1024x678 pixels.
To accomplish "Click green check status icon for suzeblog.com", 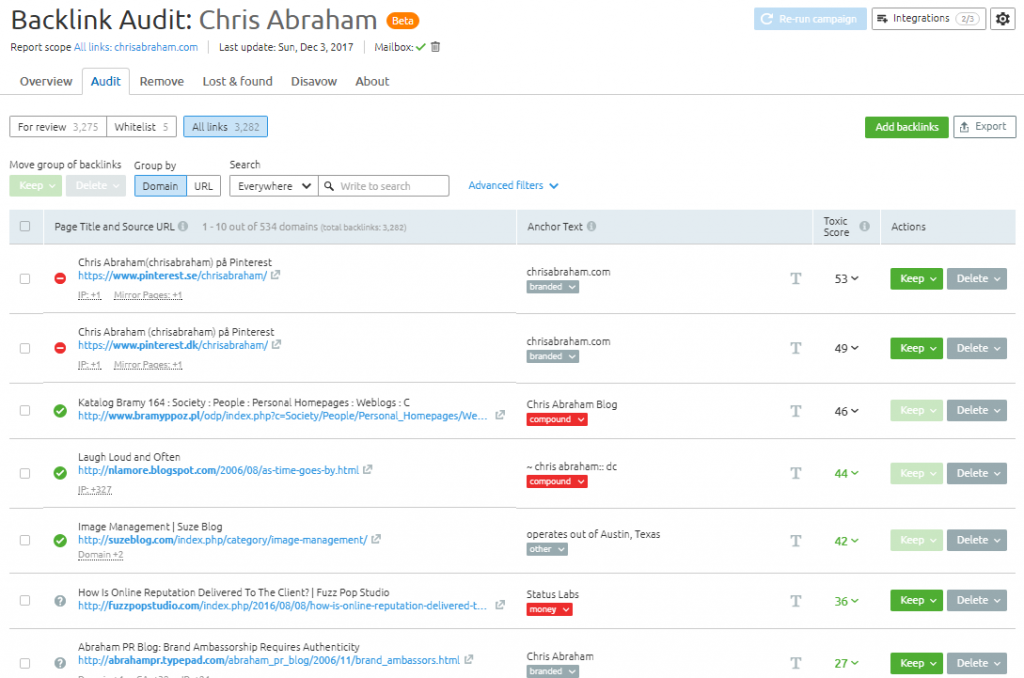I will [60, 540].
